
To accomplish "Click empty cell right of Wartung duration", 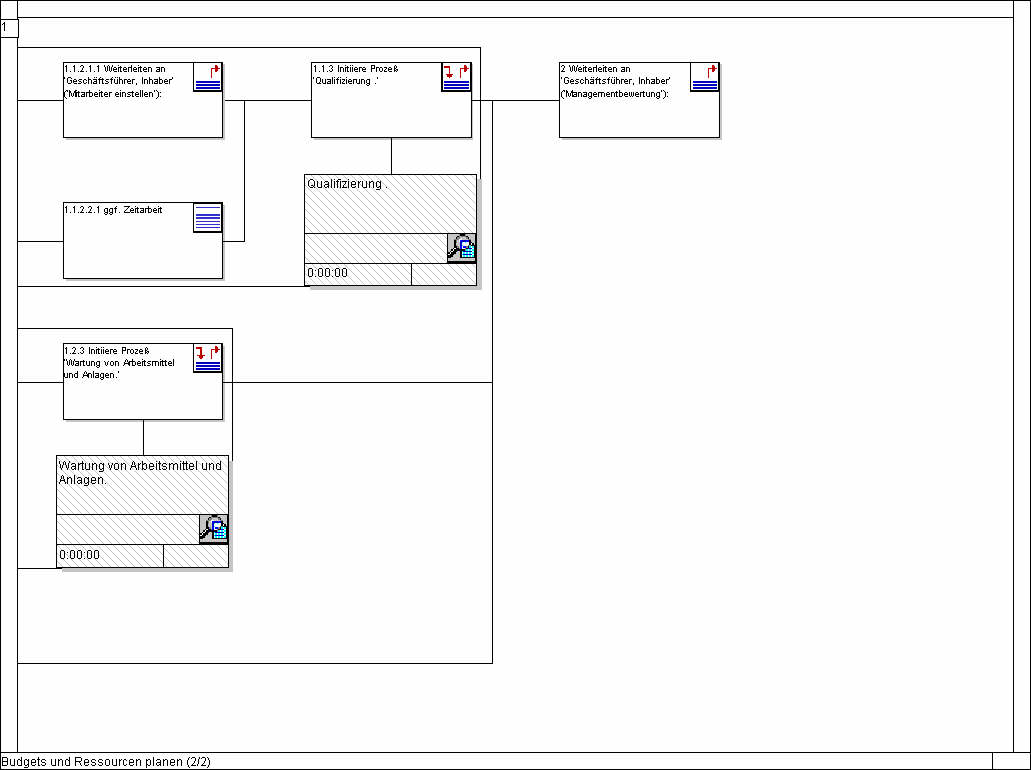I will (195, 556).
